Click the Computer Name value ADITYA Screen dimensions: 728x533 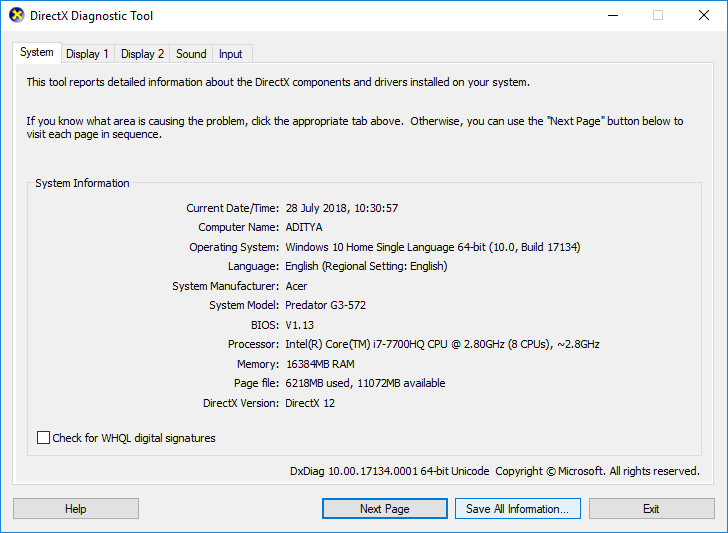pos(311,227)
